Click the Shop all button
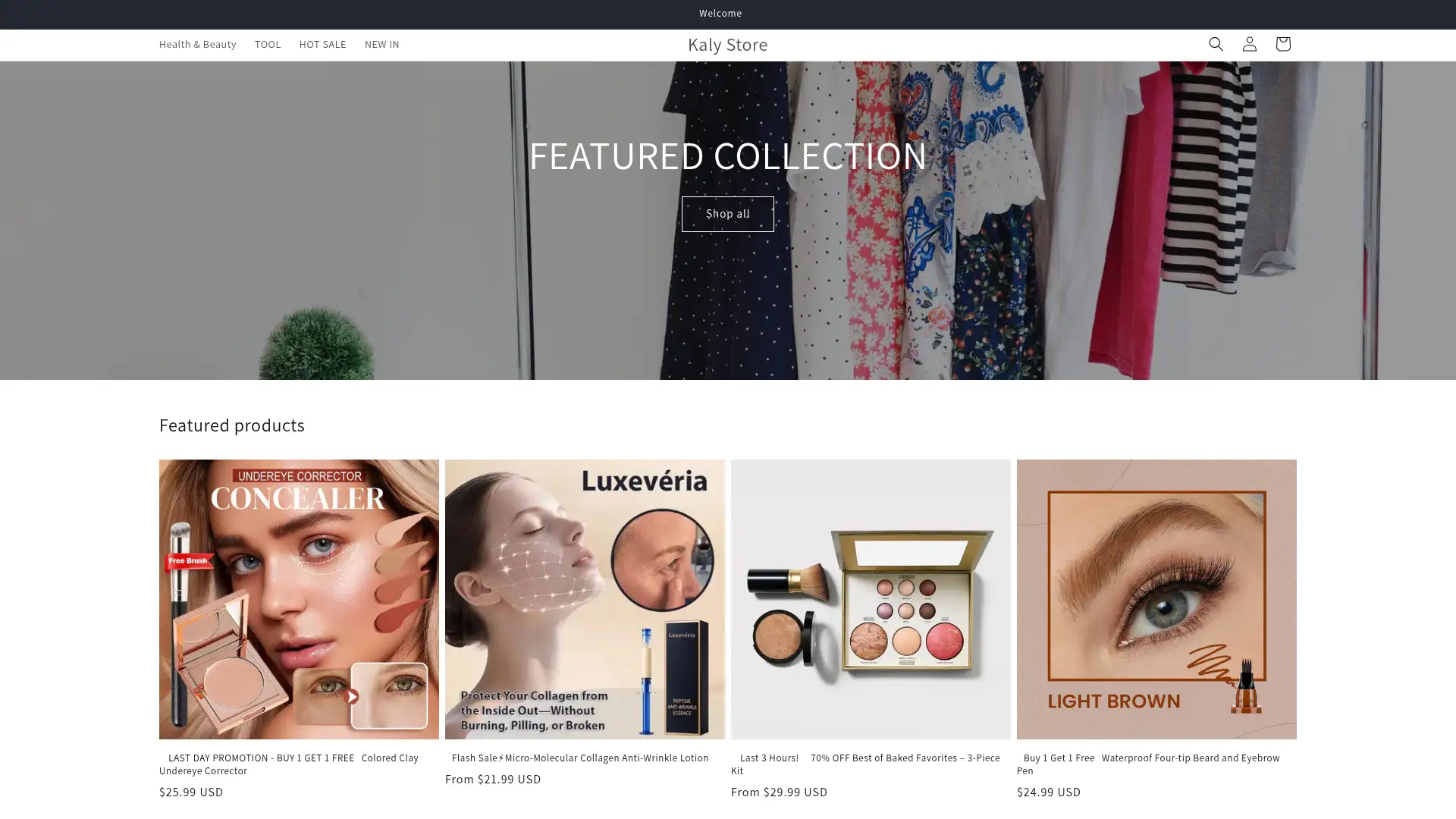This screenshot has height=819, width=1456. [727, 214]
